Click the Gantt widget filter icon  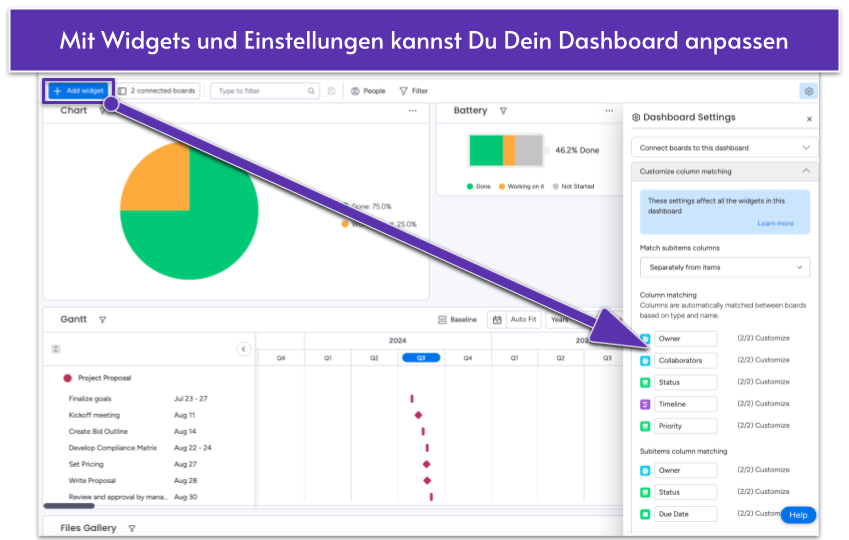tap(102, 320)
